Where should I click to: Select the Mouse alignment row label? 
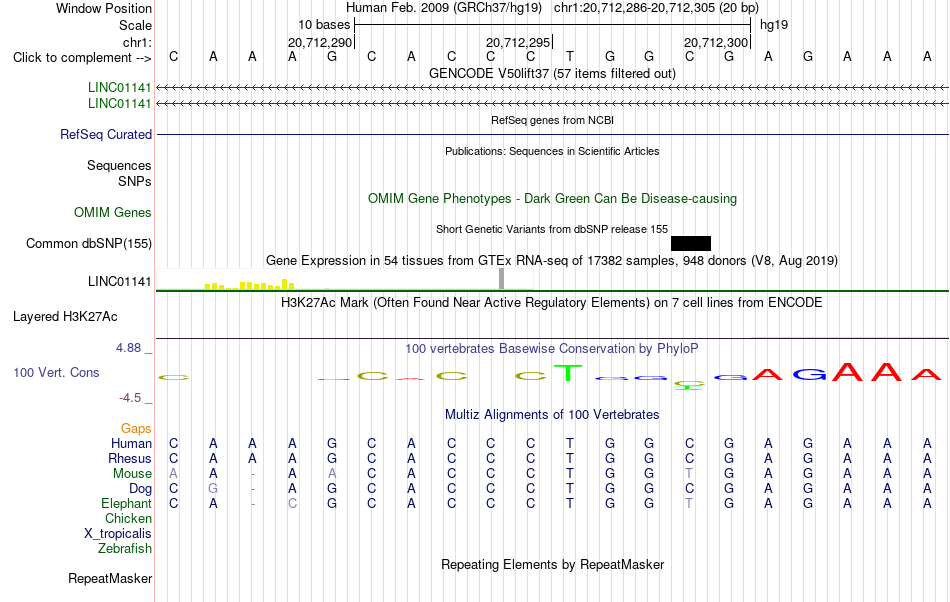point(132,474)
